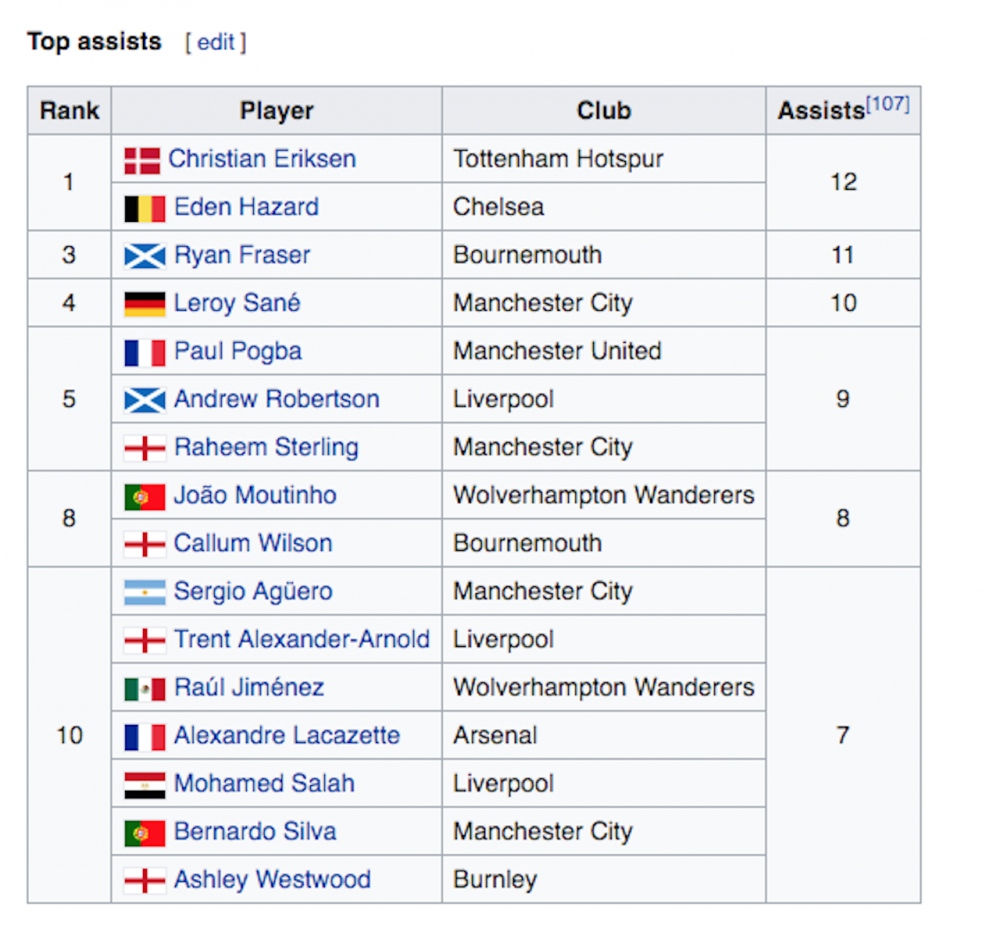The image size is (1000, 936).
Task: Open the edit link for Top assists
Action: [216, 42]
